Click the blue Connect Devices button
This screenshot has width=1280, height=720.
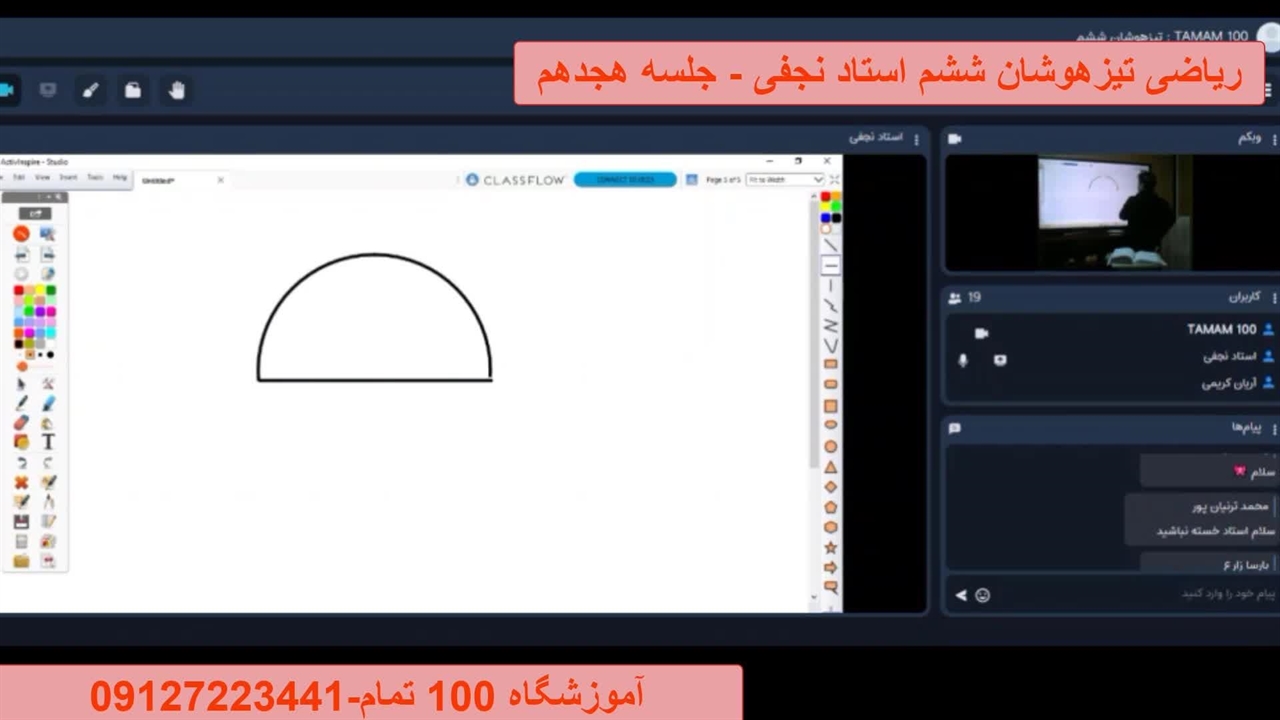tap(625, 180)
